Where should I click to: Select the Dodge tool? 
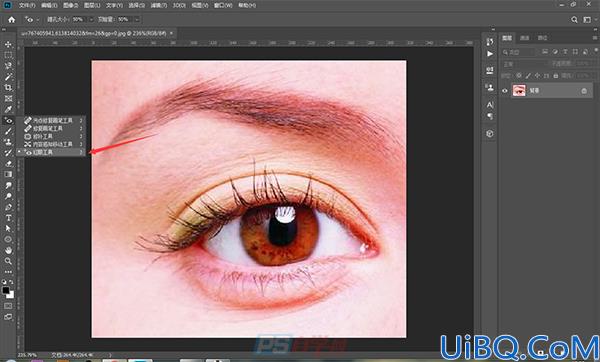click(8, 196)
